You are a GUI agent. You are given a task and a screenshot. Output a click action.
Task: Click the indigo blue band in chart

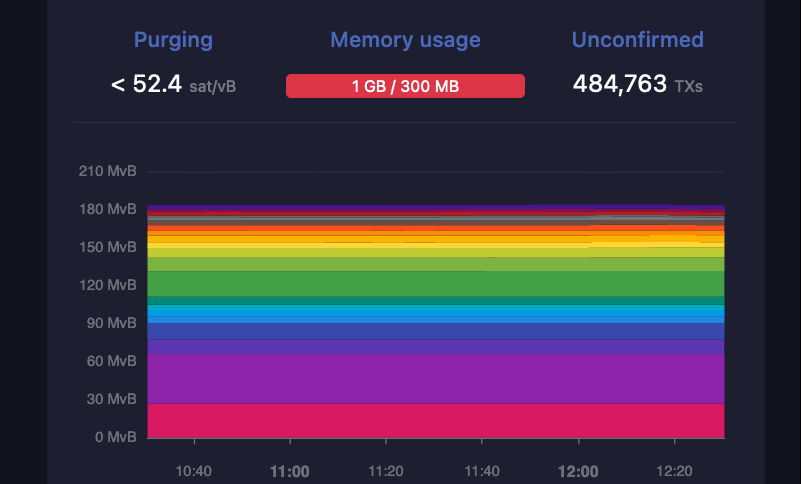(x=435, y=331)
